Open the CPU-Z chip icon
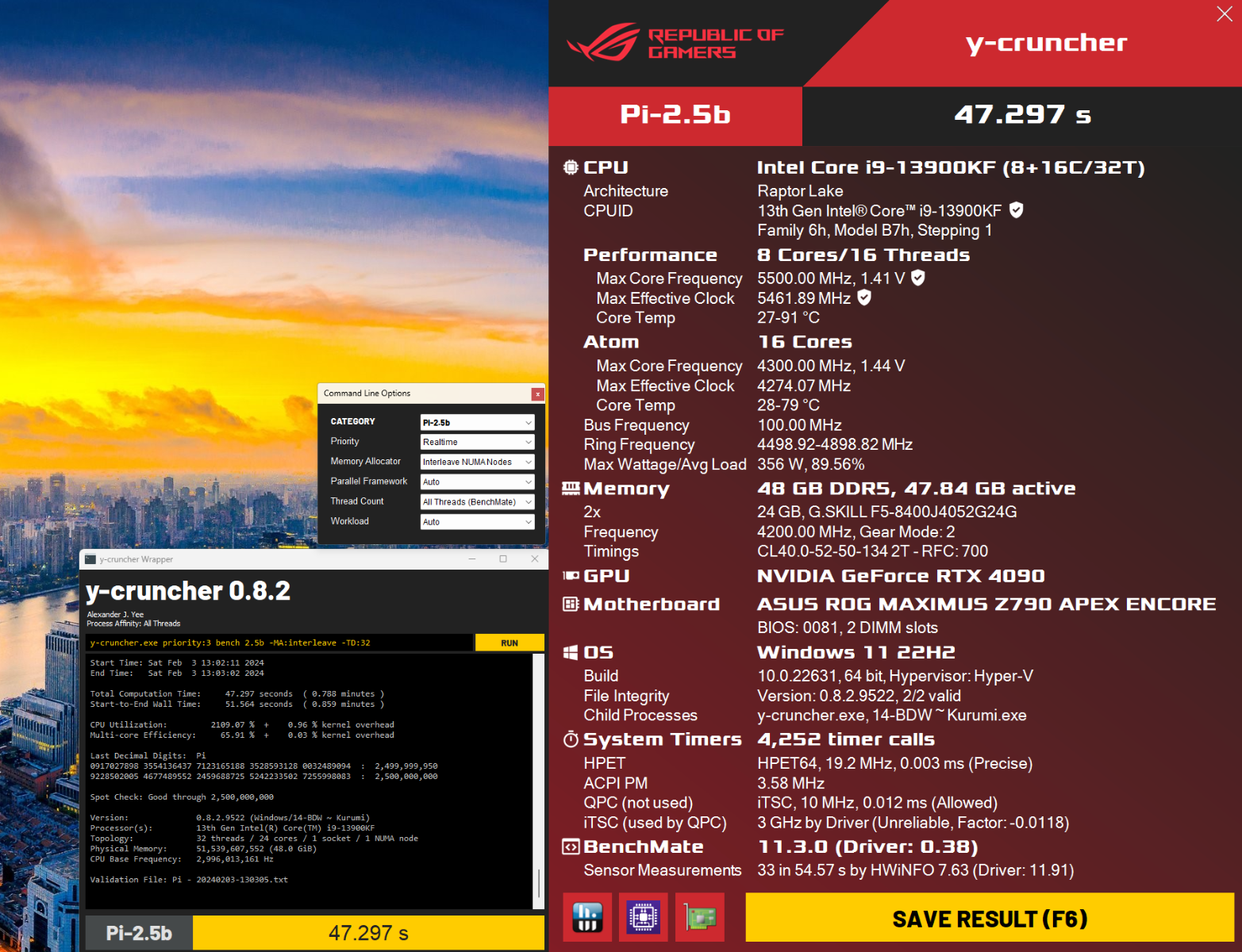The height and width of the screenshot is (952, 1242). (644, 917)
